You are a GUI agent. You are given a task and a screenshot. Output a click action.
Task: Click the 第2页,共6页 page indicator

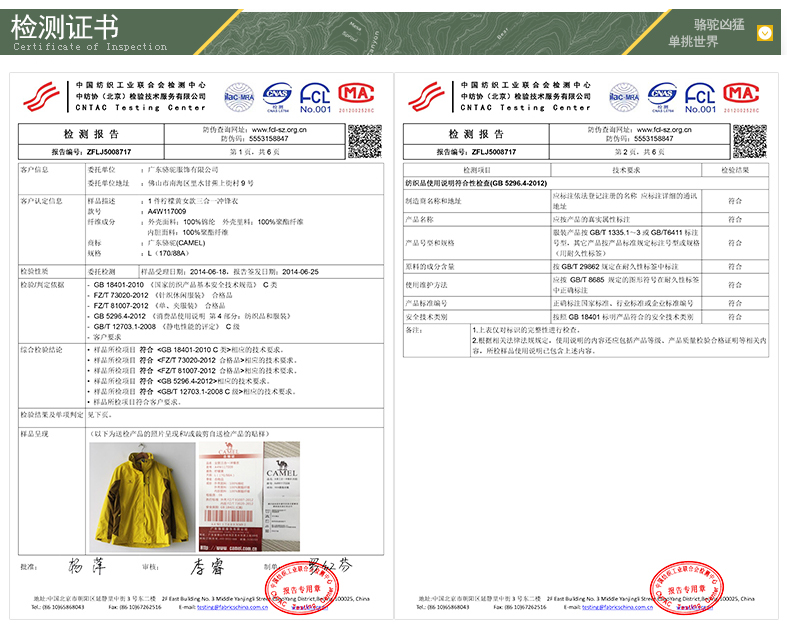click(639, 152)
